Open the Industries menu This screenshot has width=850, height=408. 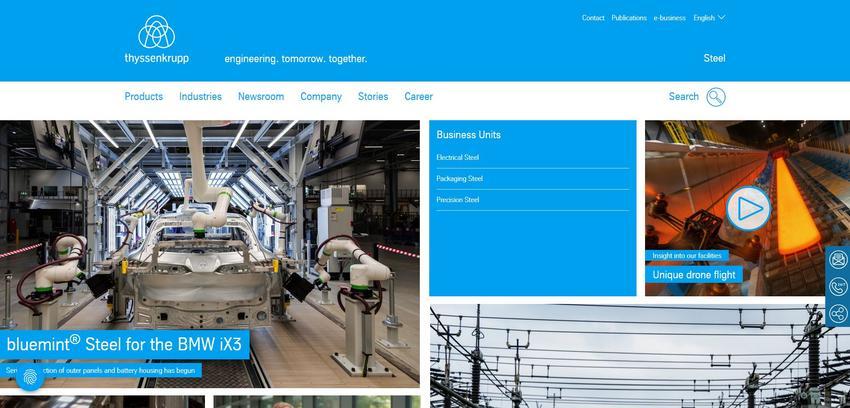click(201, 96)
